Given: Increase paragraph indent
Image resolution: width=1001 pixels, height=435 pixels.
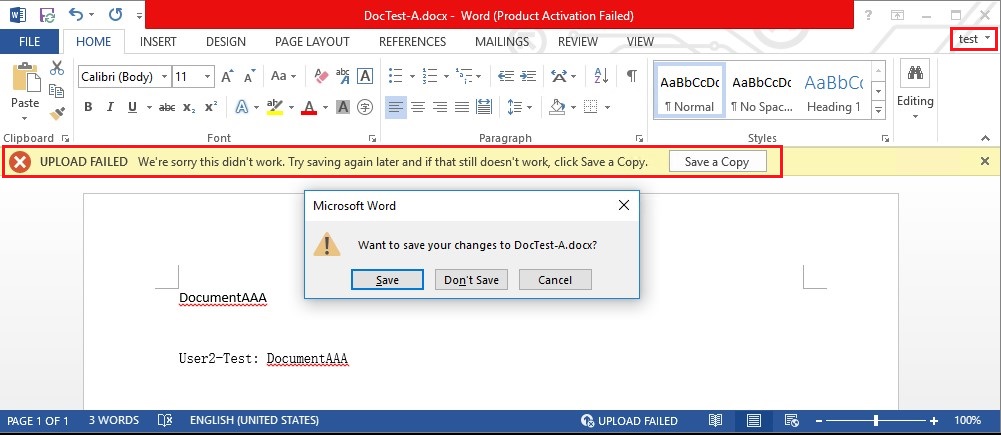Looking at the screenshot, I should [x=528, y=77].
